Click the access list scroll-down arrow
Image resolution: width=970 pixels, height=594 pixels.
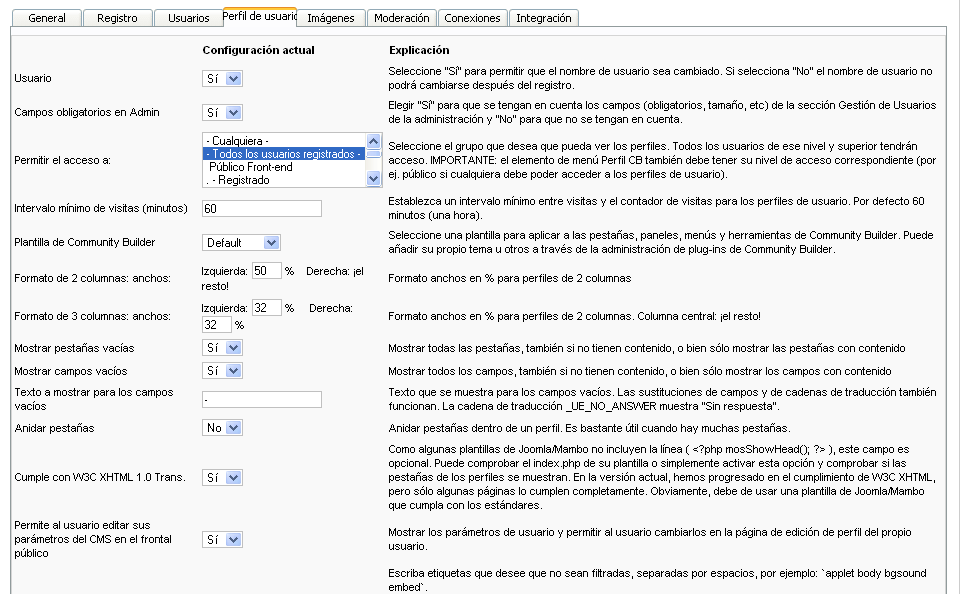(x=374, y=179)
